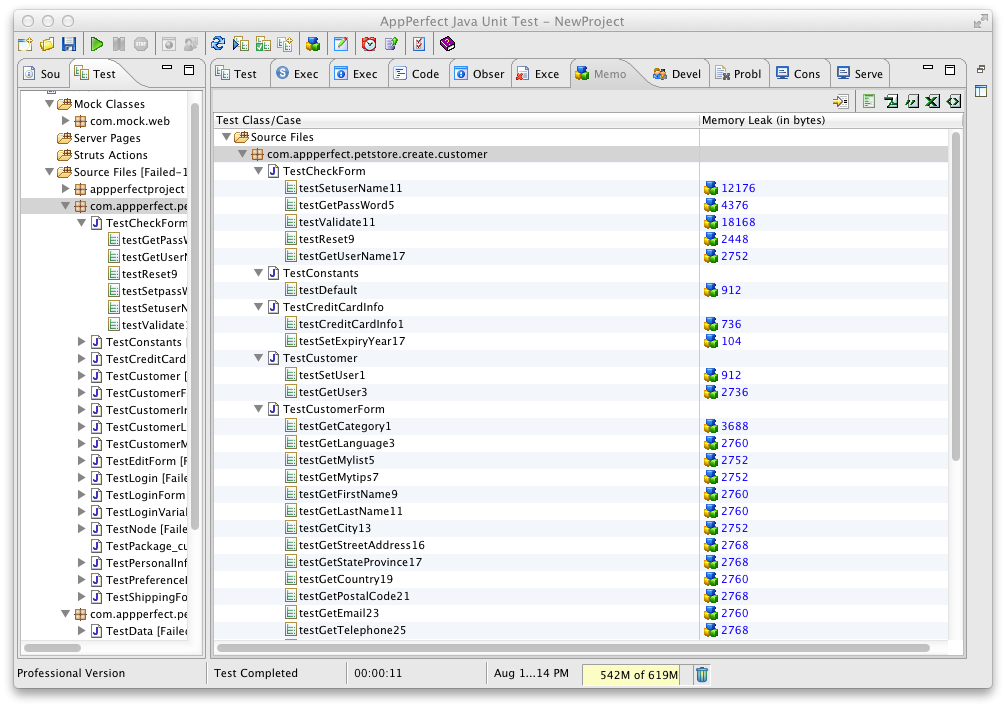This screenshot has width=1006, height=708.
Task: Select testGetPassWord5 row in memory table
Action: point(581,205)
